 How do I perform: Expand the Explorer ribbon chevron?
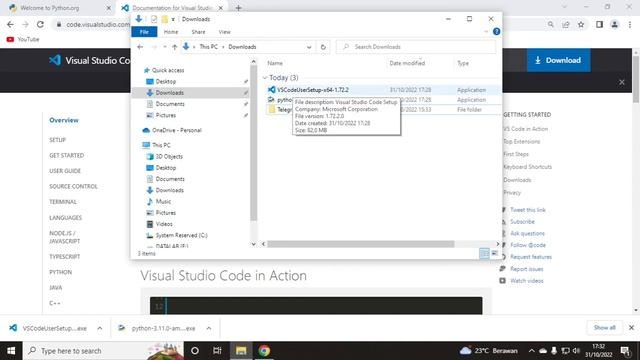point(486,31)
